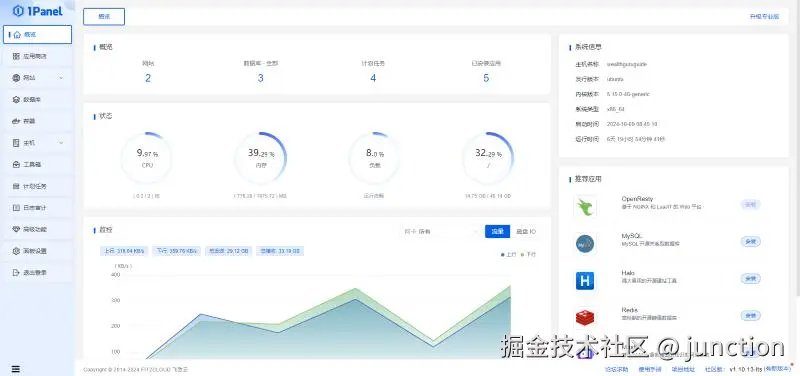Click the 内存 memory usage gauge
This screenshot has width=800, height=376.
click(261, 158)
